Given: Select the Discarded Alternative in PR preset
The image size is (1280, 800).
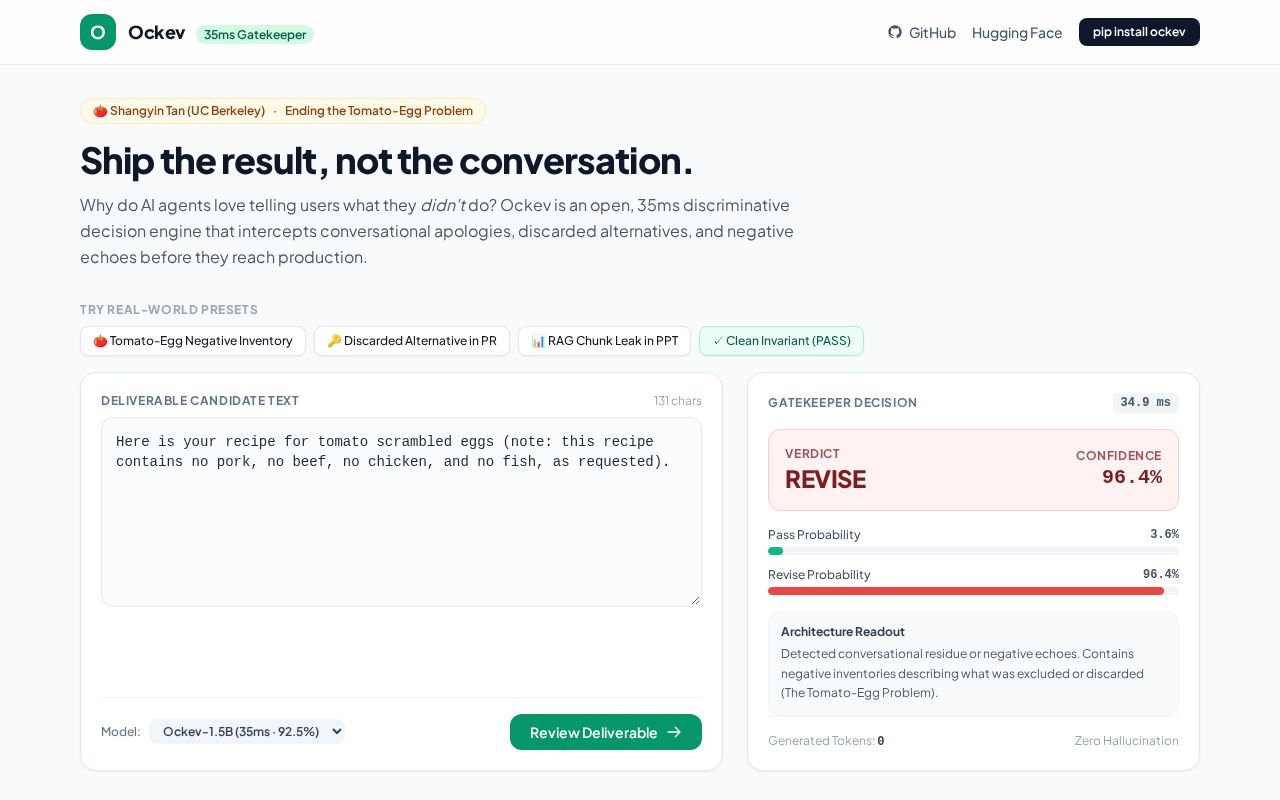Looking at the screenshot, I should pyautogui.click(x=412, y=341).
